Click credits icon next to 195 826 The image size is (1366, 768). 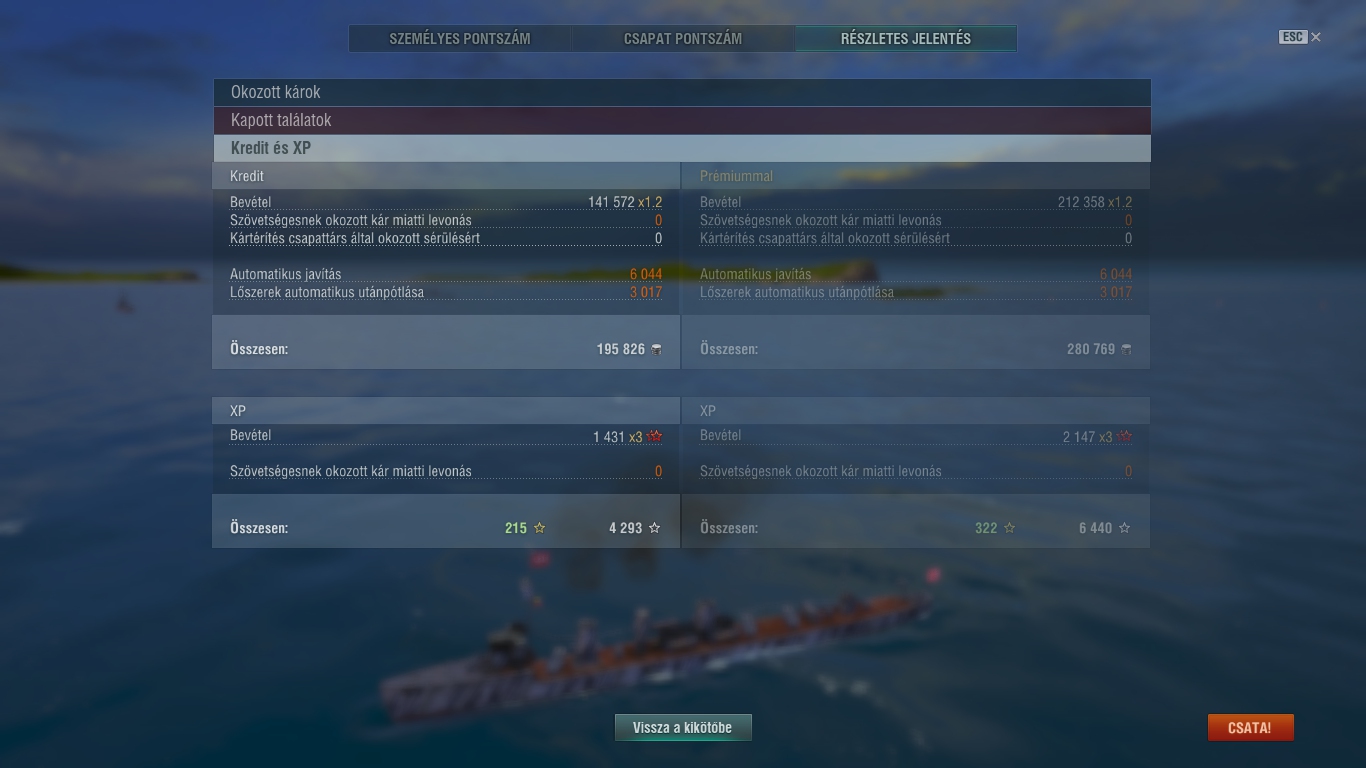[x=656, y=349]
